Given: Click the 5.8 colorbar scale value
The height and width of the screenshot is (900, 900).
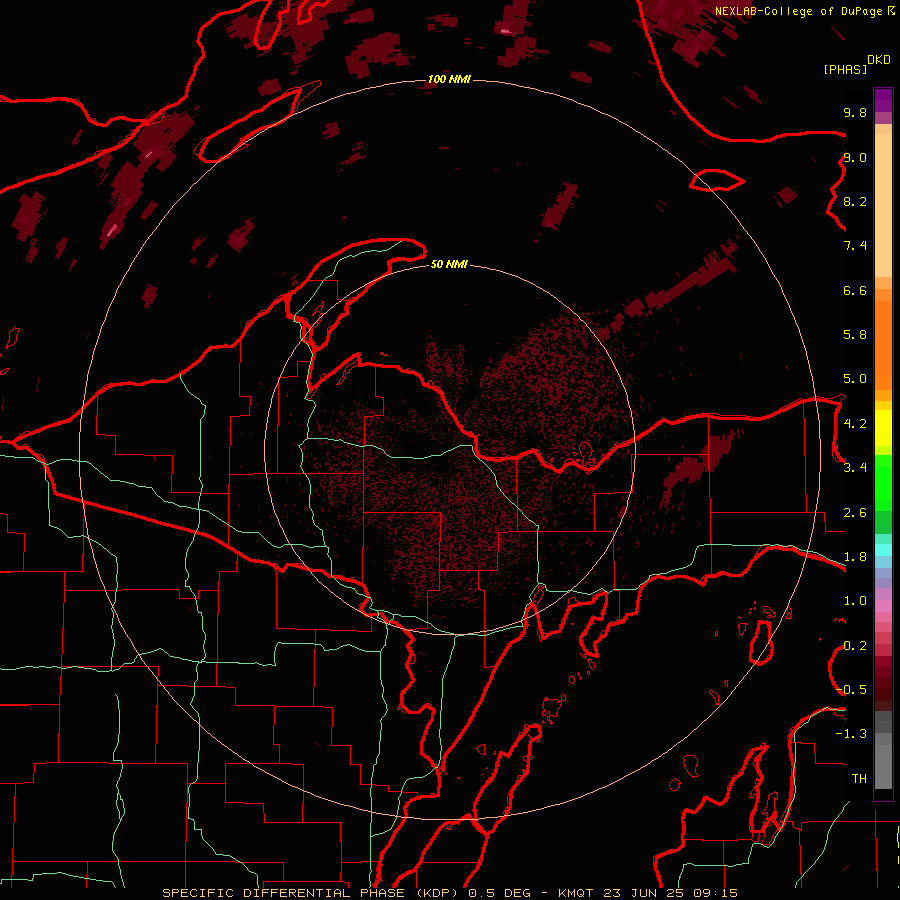Looking at the screenshot, I should [x=855, y=335].
